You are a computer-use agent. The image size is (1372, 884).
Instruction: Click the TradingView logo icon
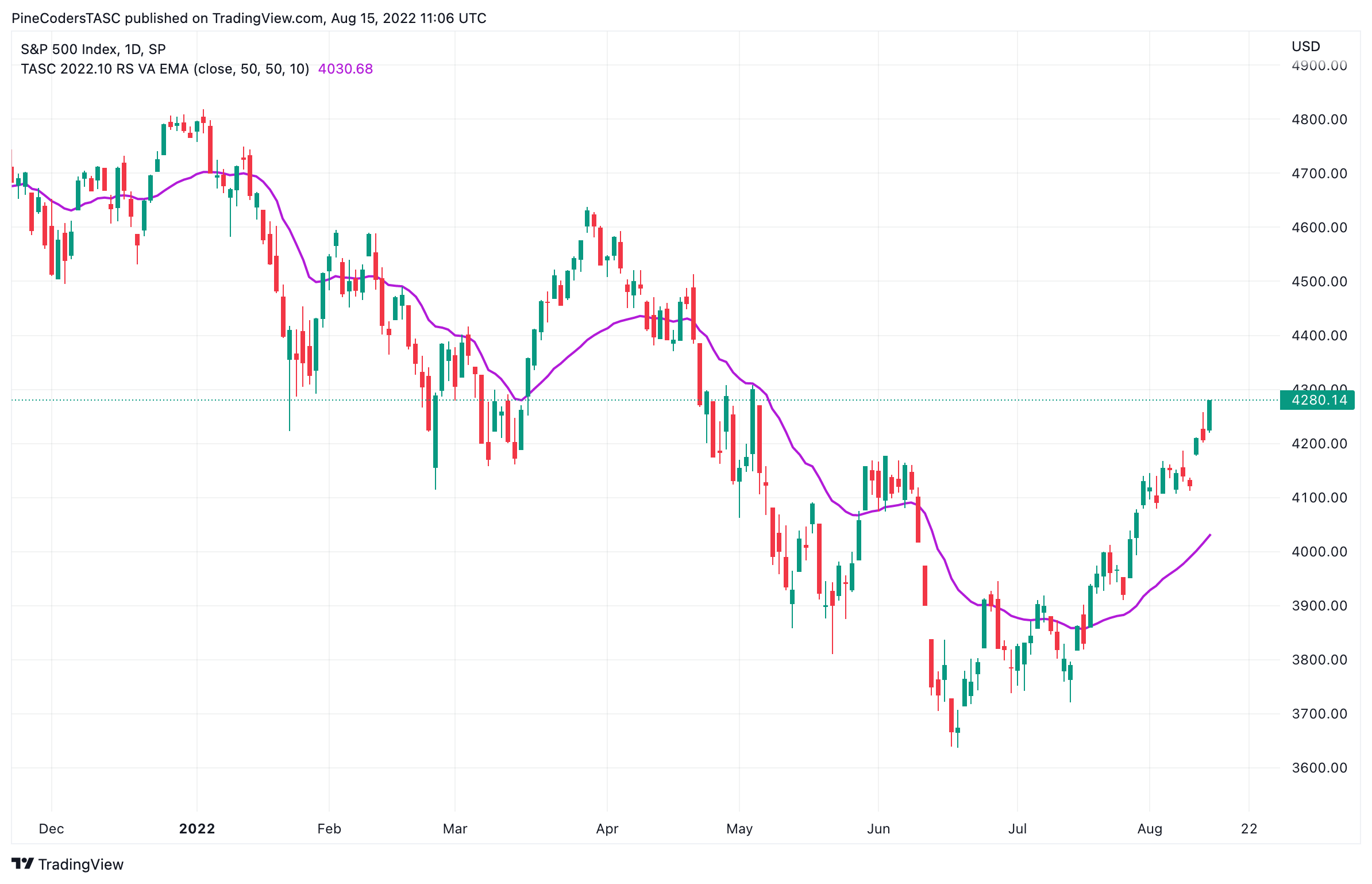[x=23, y=864]
